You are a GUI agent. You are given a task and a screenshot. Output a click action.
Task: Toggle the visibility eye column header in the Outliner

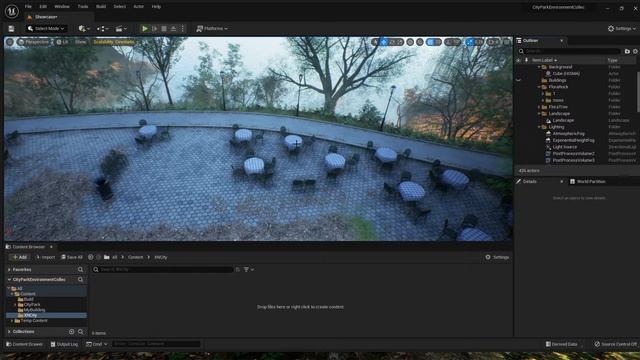pos(519,60)
